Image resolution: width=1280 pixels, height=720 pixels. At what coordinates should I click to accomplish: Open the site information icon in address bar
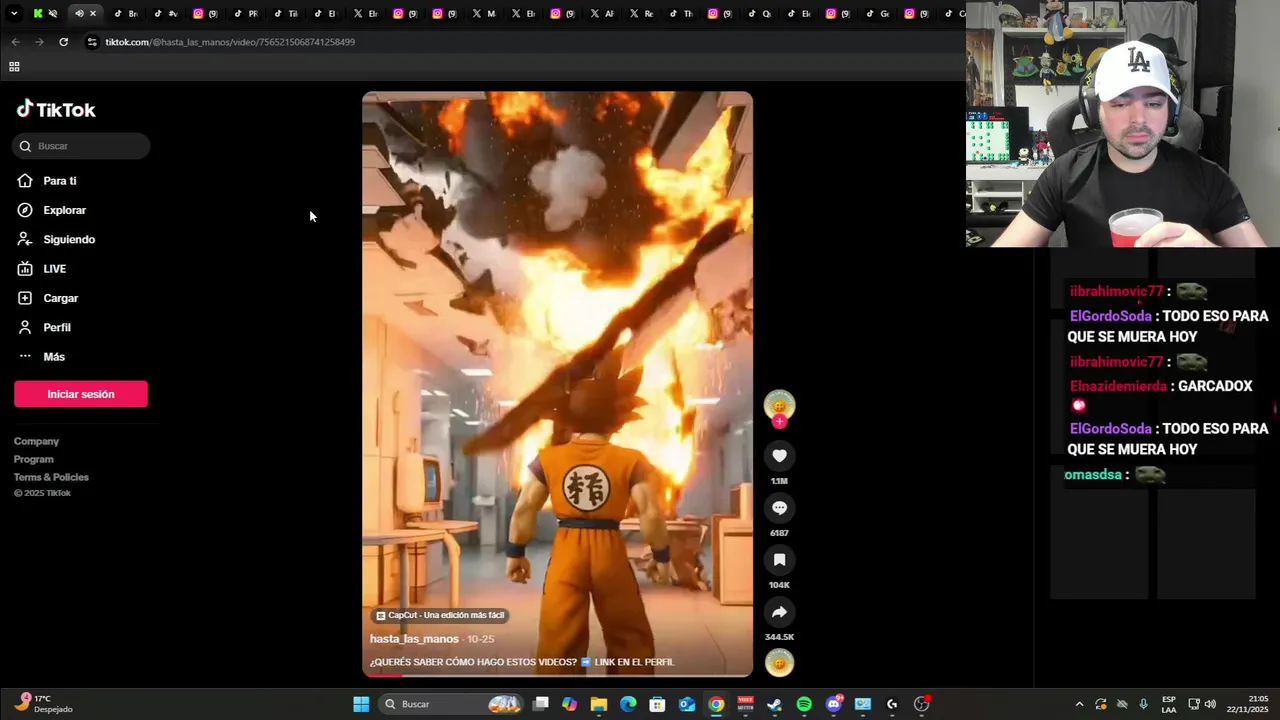[92, 42]
